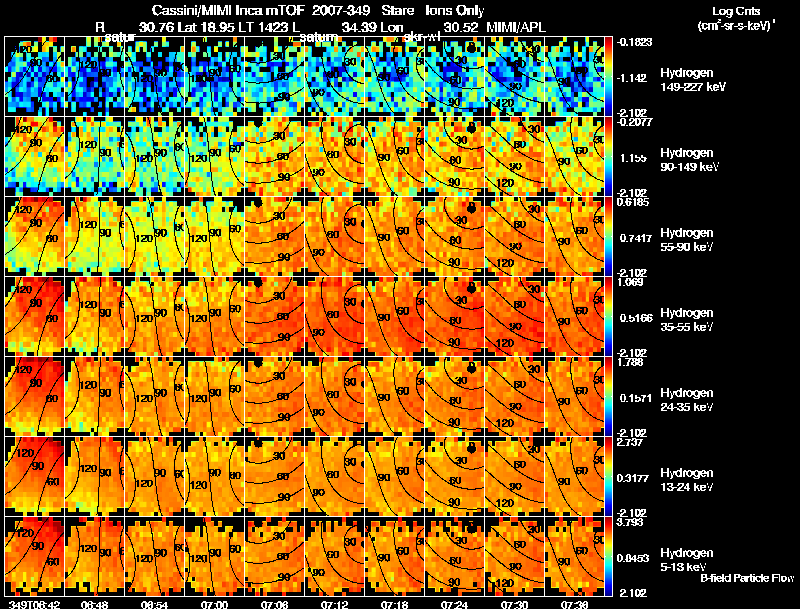Select the colorbar value '1.069'
800x609 pixels.
point(631,283)
